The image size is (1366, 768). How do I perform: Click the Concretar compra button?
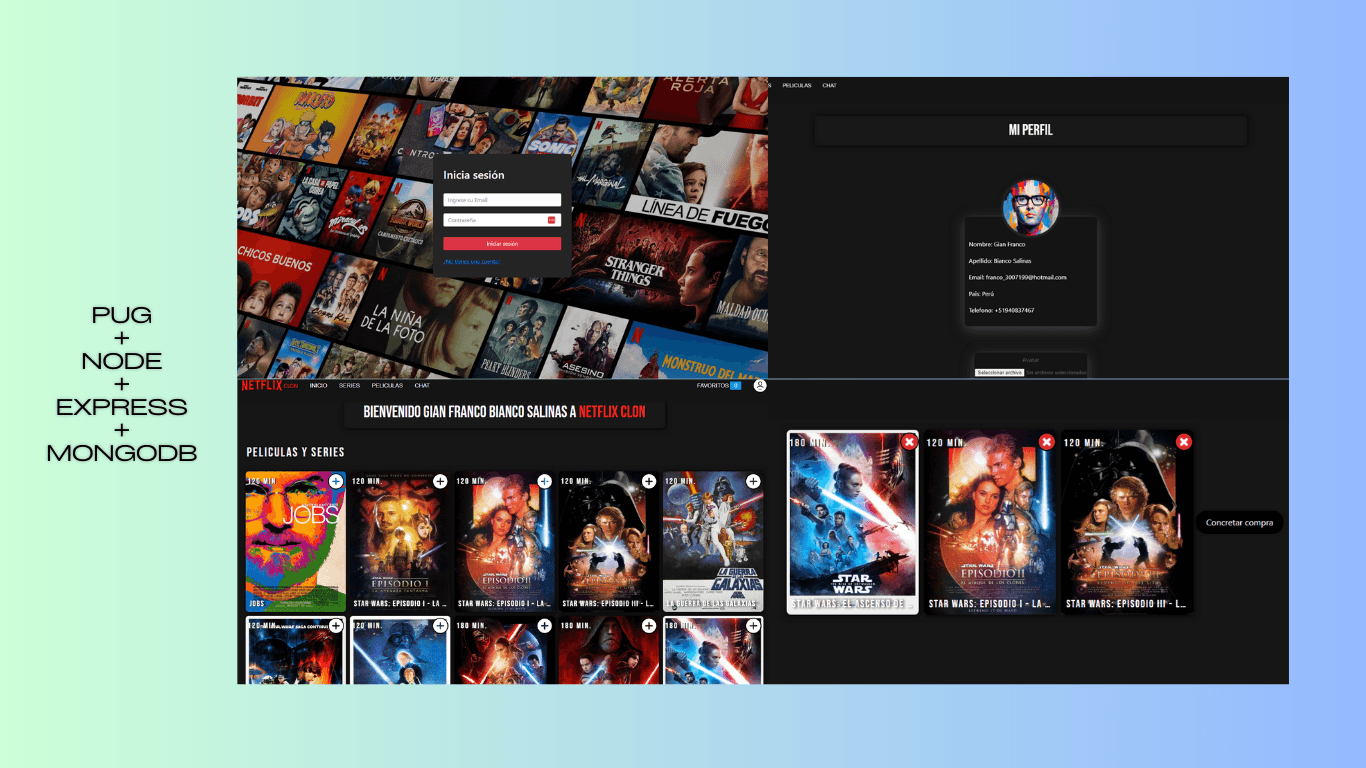pyautogui.click(x=1238, y=523)
